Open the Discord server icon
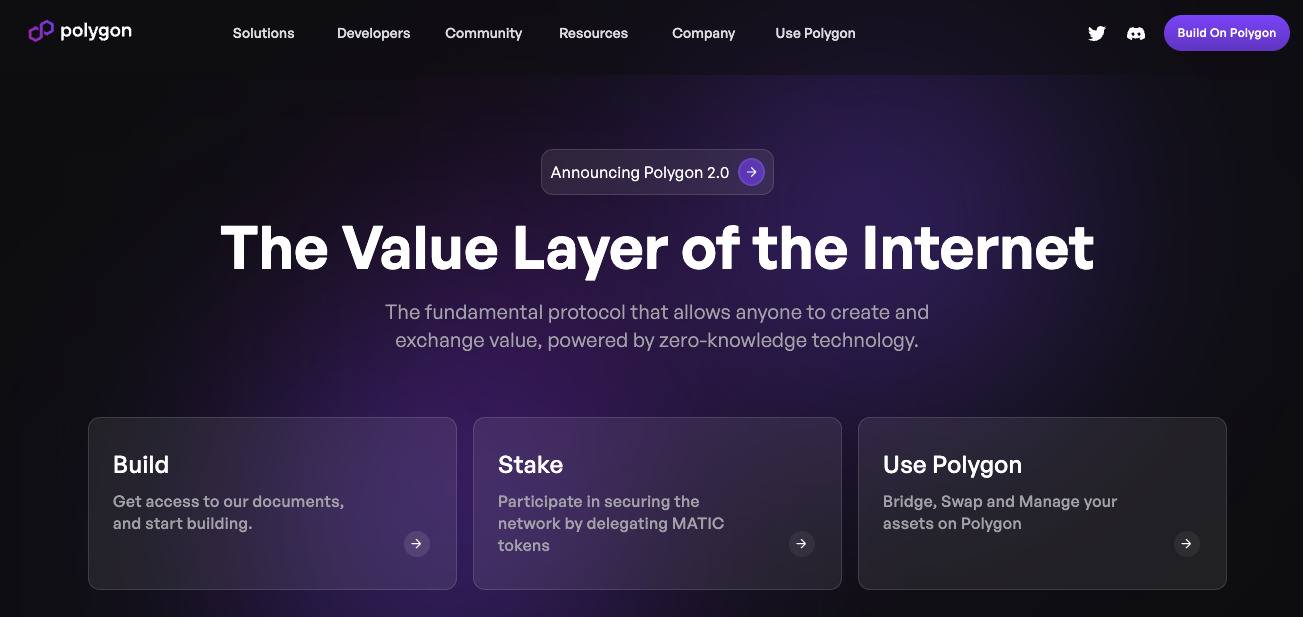 (x=1136, y=33)
